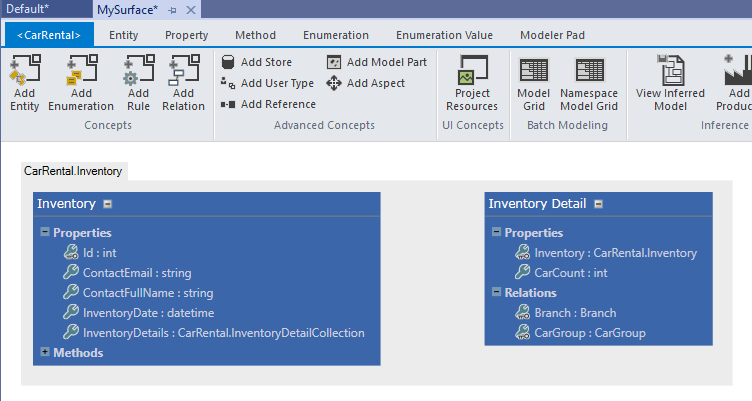Expand Methods section in Inventory entity
The width and height of the screenshot is (752, 401).
point(45,352)
